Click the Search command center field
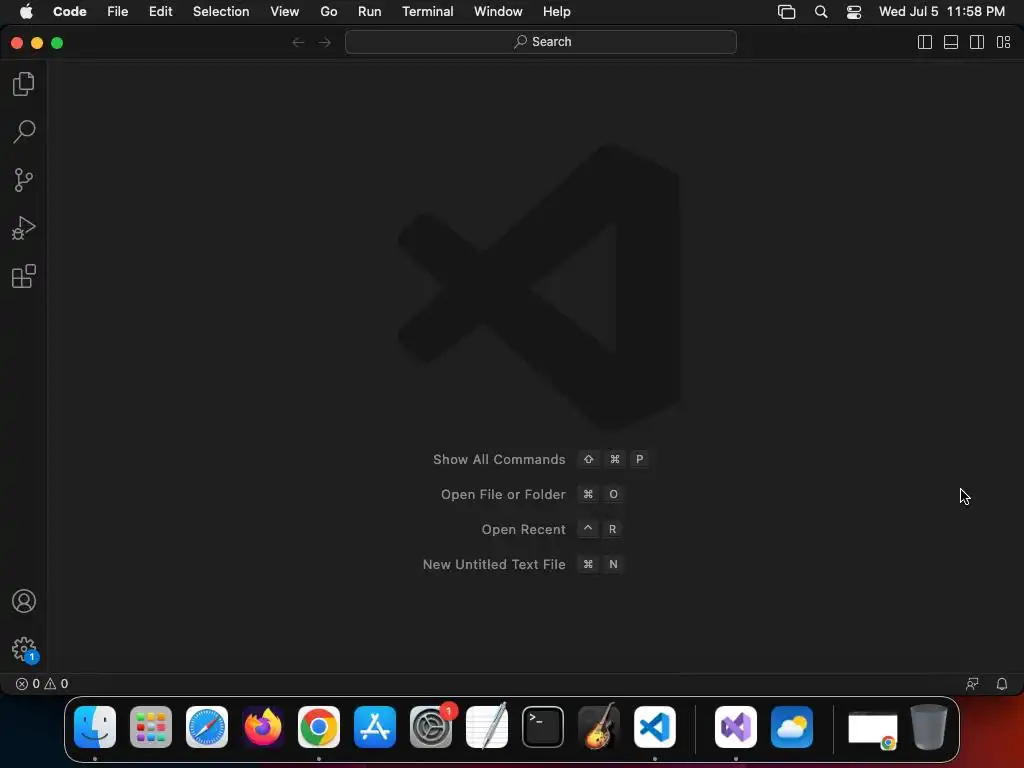Screen dimensions: 1024x768 tap(541, 42)
